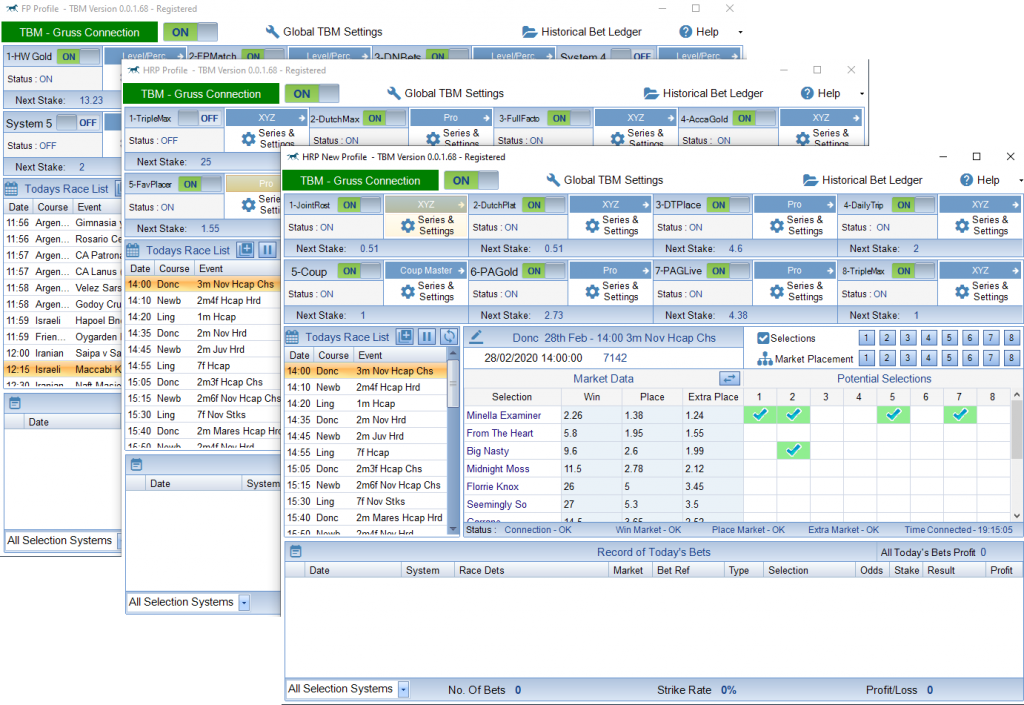This screenshot has height=705, width=1024.
Task: Select the 12:15 Israeli Maccabi row in the FP Profile window
Action: tap(63, 369)
